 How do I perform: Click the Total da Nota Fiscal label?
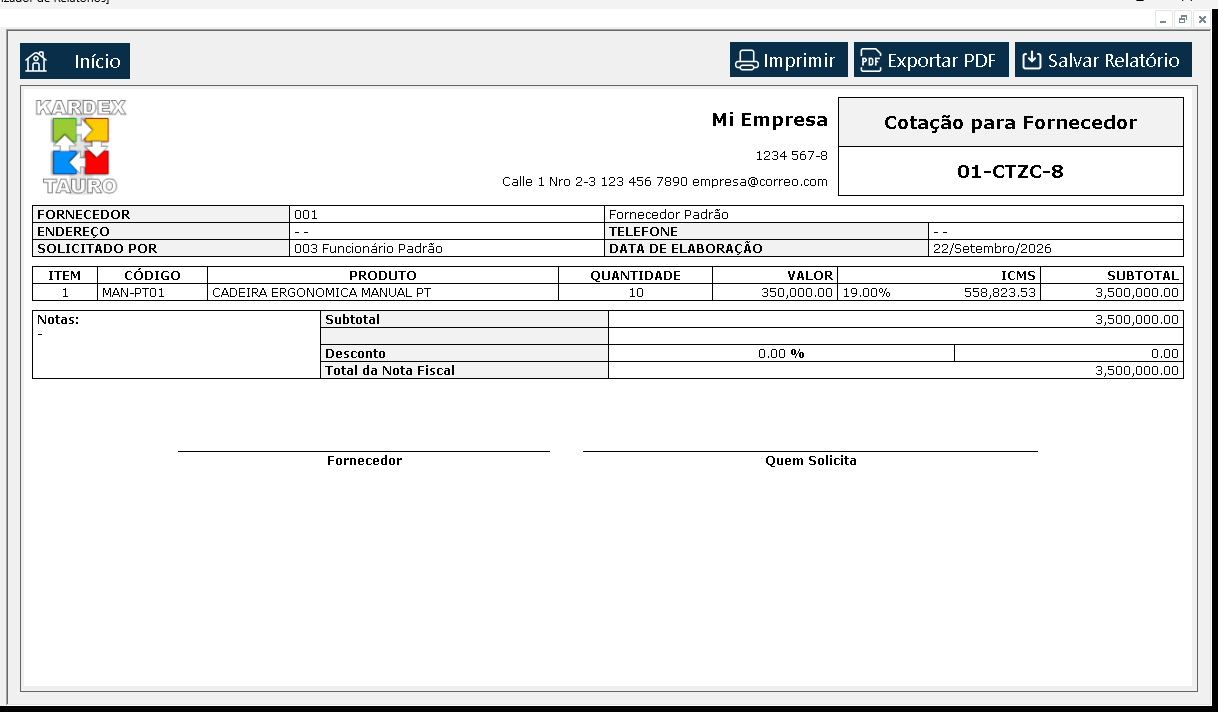[390, 370]
